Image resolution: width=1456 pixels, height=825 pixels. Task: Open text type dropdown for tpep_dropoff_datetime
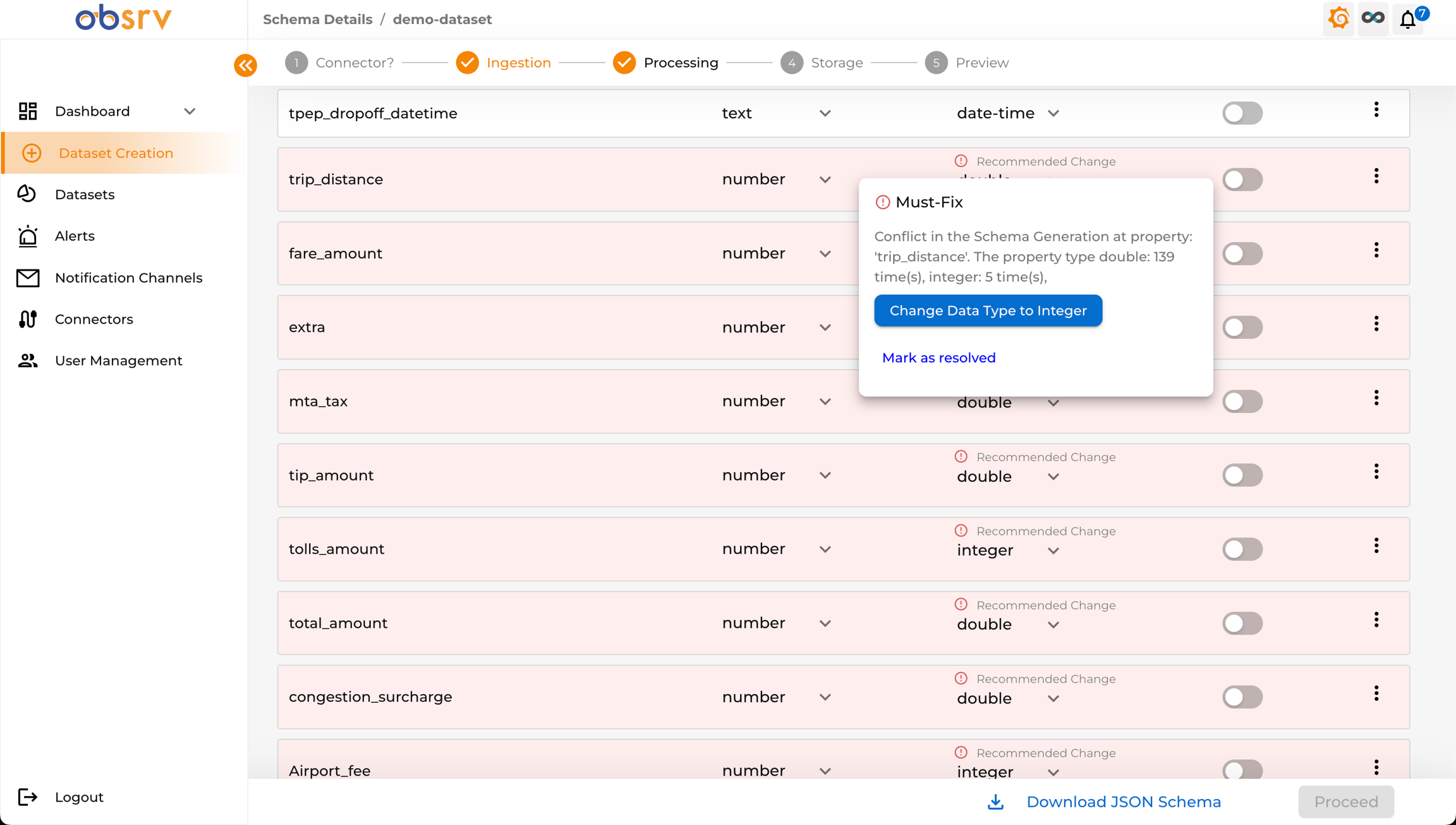pyautogui.click(x=777, y=113)
